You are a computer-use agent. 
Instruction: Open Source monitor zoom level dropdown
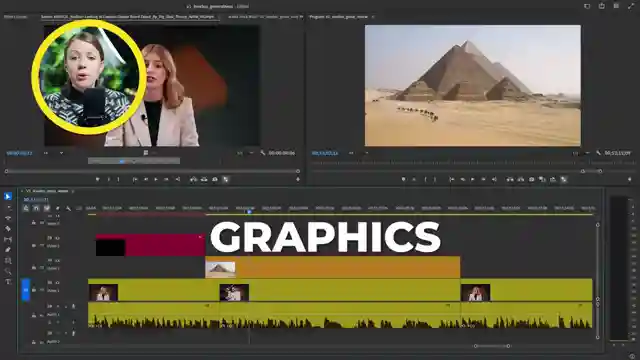tap(53, 153)
